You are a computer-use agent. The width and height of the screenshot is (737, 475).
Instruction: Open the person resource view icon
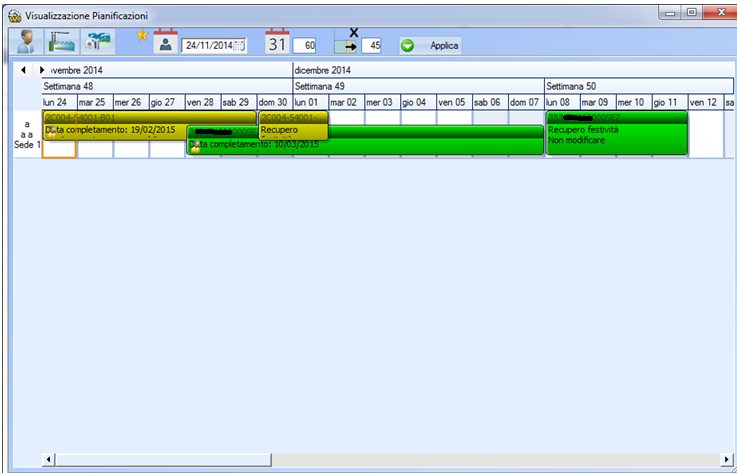26,41
